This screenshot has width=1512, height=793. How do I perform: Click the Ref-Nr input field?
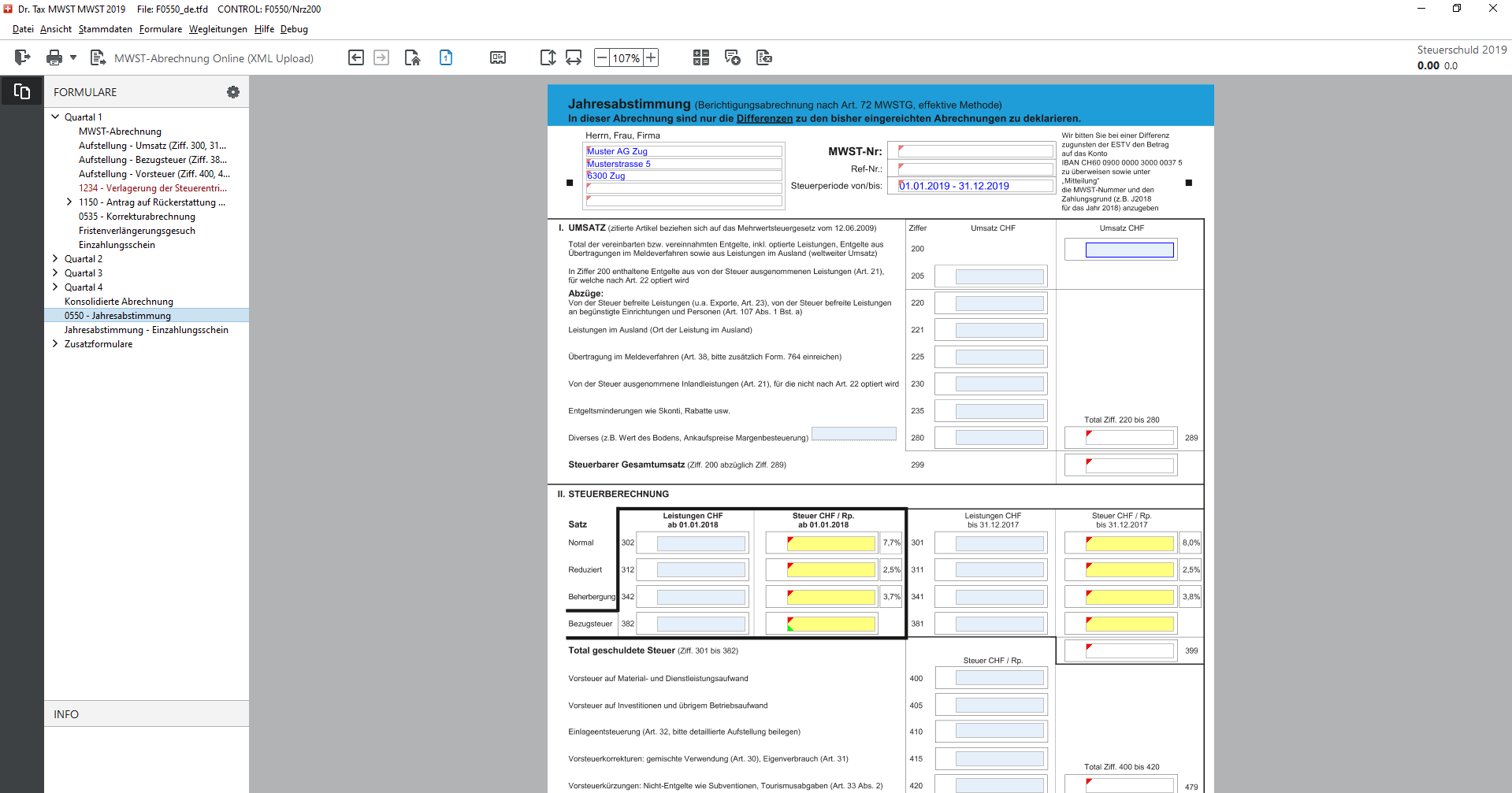[x=975, y=169]
